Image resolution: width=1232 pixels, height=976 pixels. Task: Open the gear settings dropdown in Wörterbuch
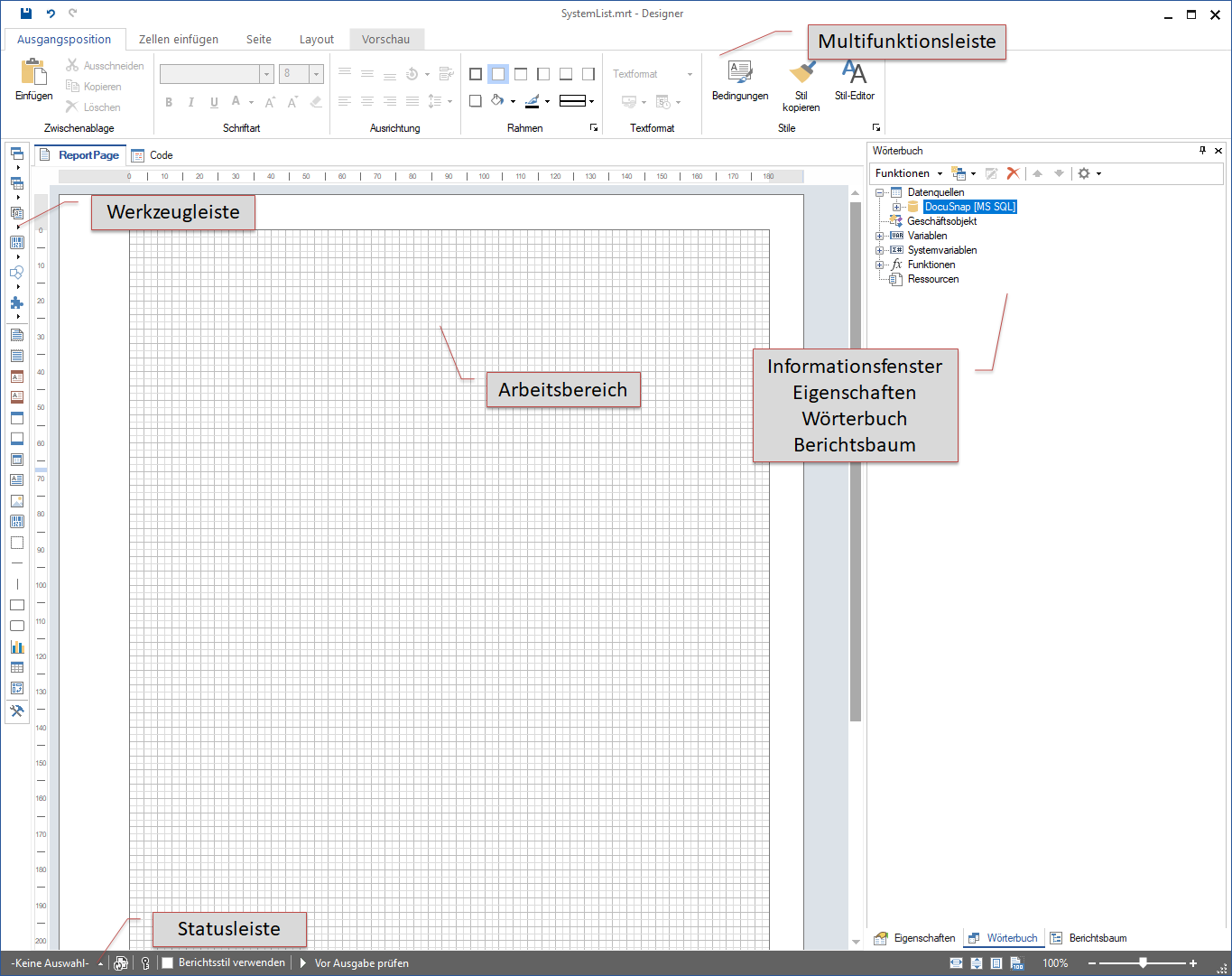click(x=1089, y=173)
